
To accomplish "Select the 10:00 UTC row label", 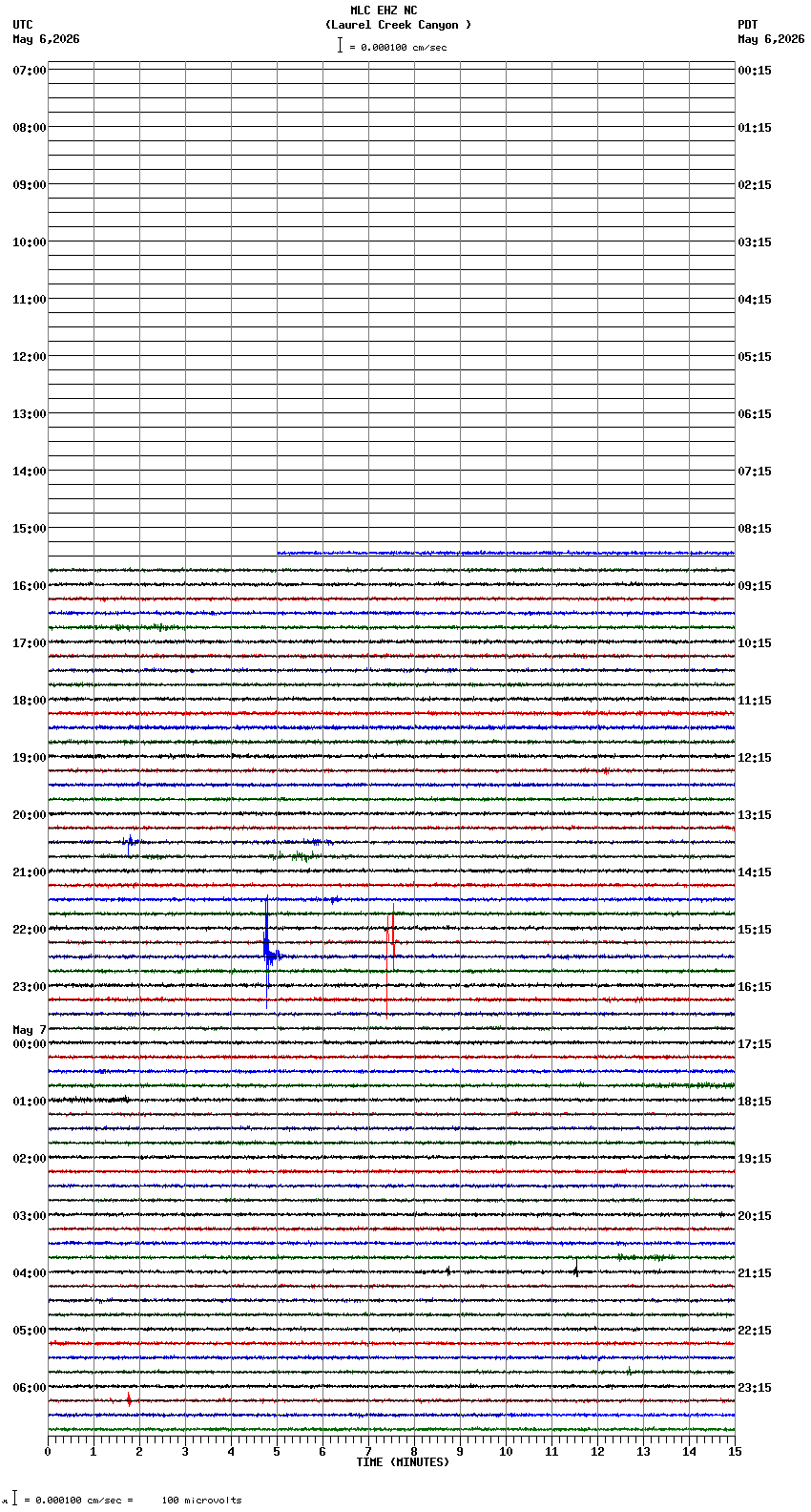I will [30, 242].
